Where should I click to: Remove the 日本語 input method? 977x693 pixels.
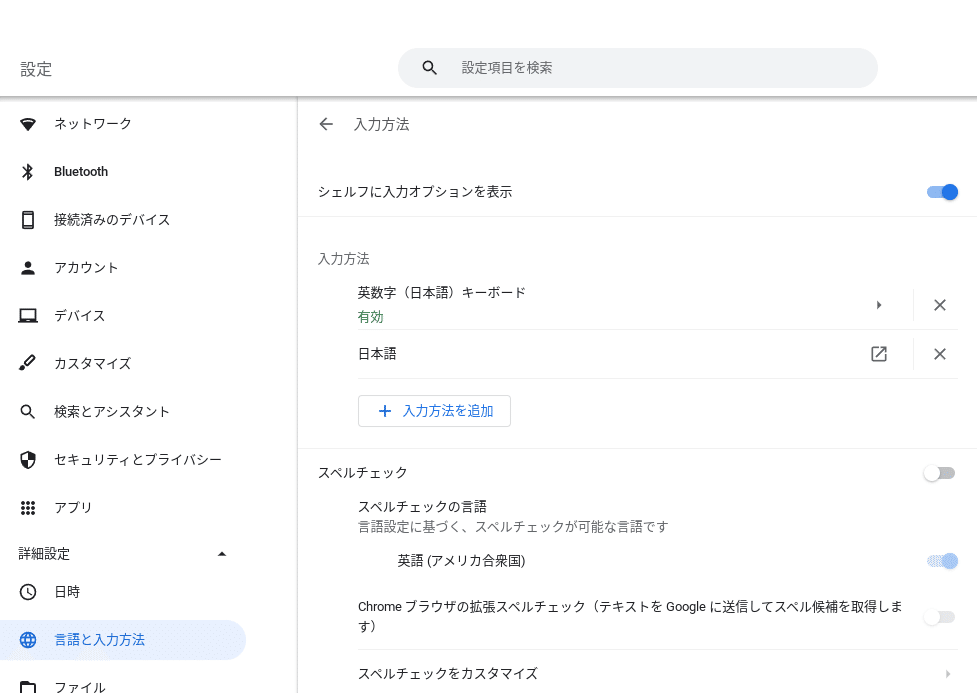940,354
